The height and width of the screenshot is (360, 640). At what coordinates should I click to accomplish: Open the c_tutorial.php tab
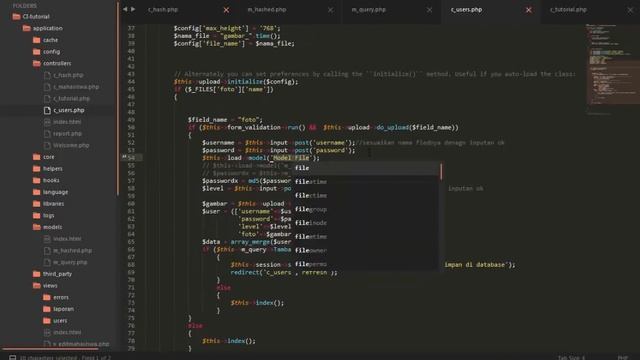tap(568, 9)
